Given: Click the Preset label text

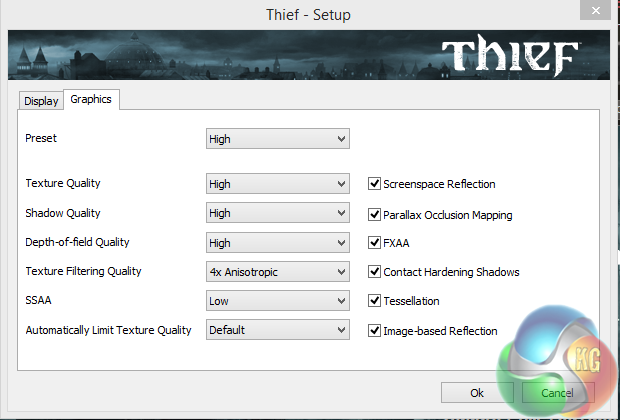Looking at the screenshot, I should pyautogui.click(x=41, y=138).
